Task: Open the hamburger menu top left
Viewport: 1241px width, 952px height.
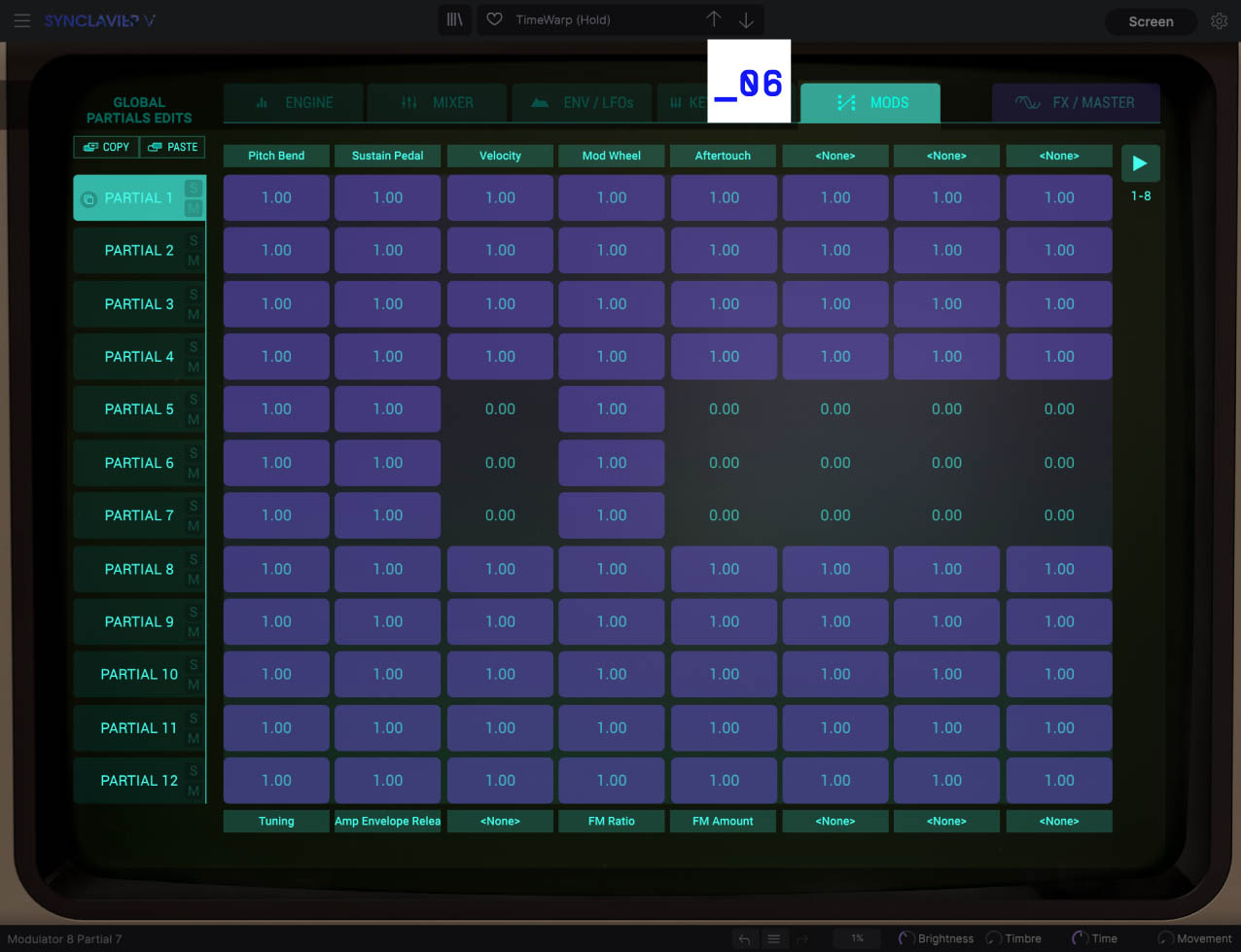Action: point(22,20)
